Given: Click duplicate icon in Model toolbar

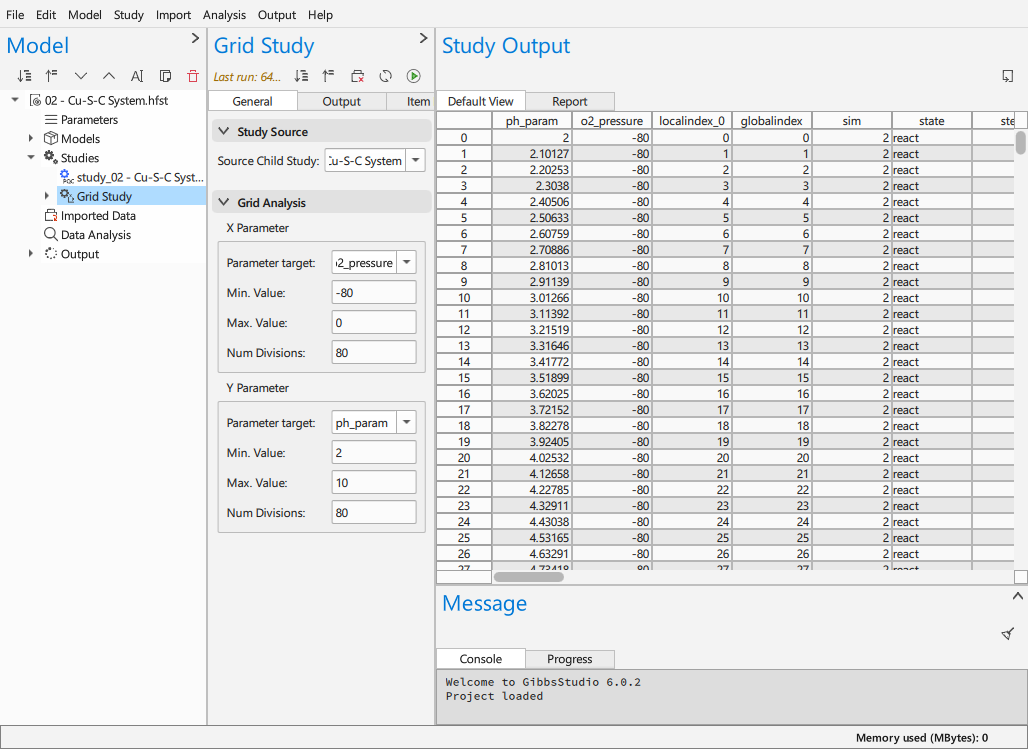Looking at the screenshot, I should pyautogui.click(x=165, y=76).
